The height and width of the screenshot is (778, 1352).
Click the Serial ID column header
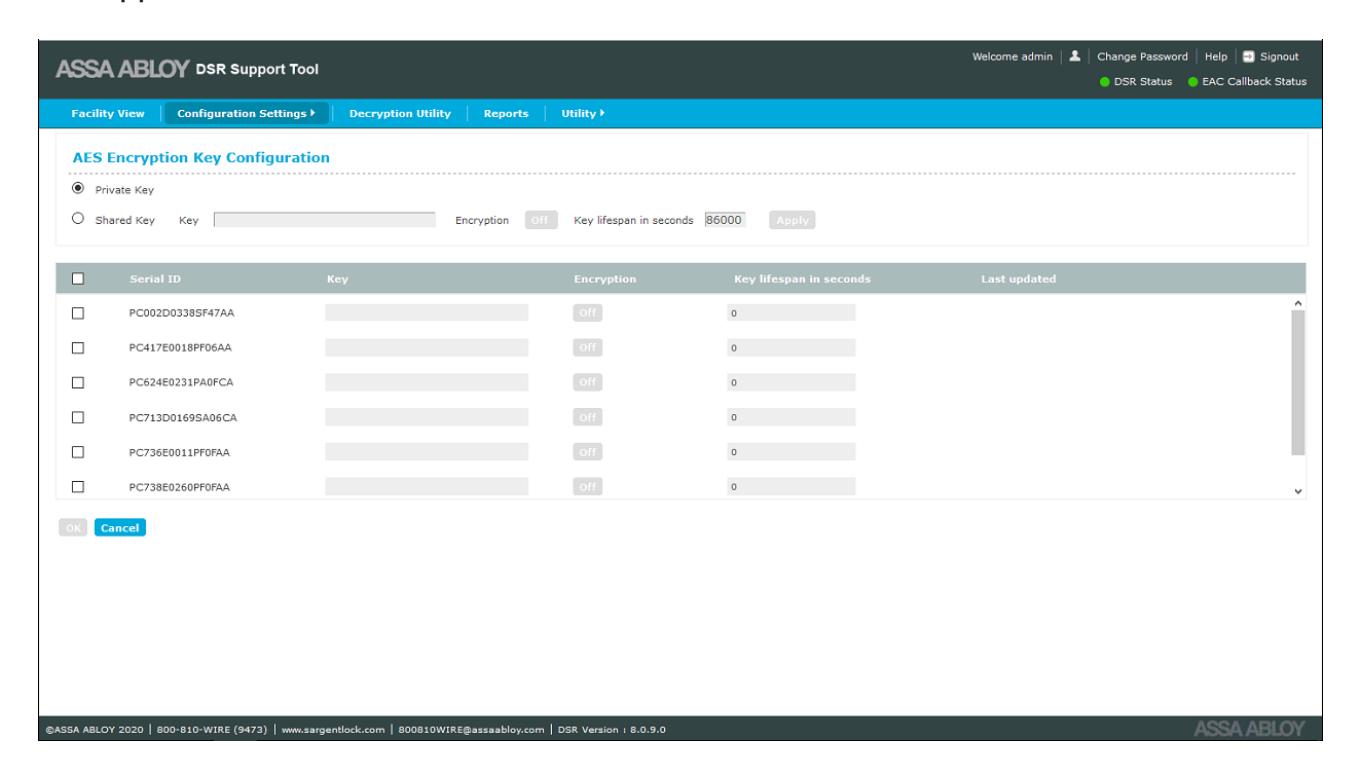click(x=155, y=278)
